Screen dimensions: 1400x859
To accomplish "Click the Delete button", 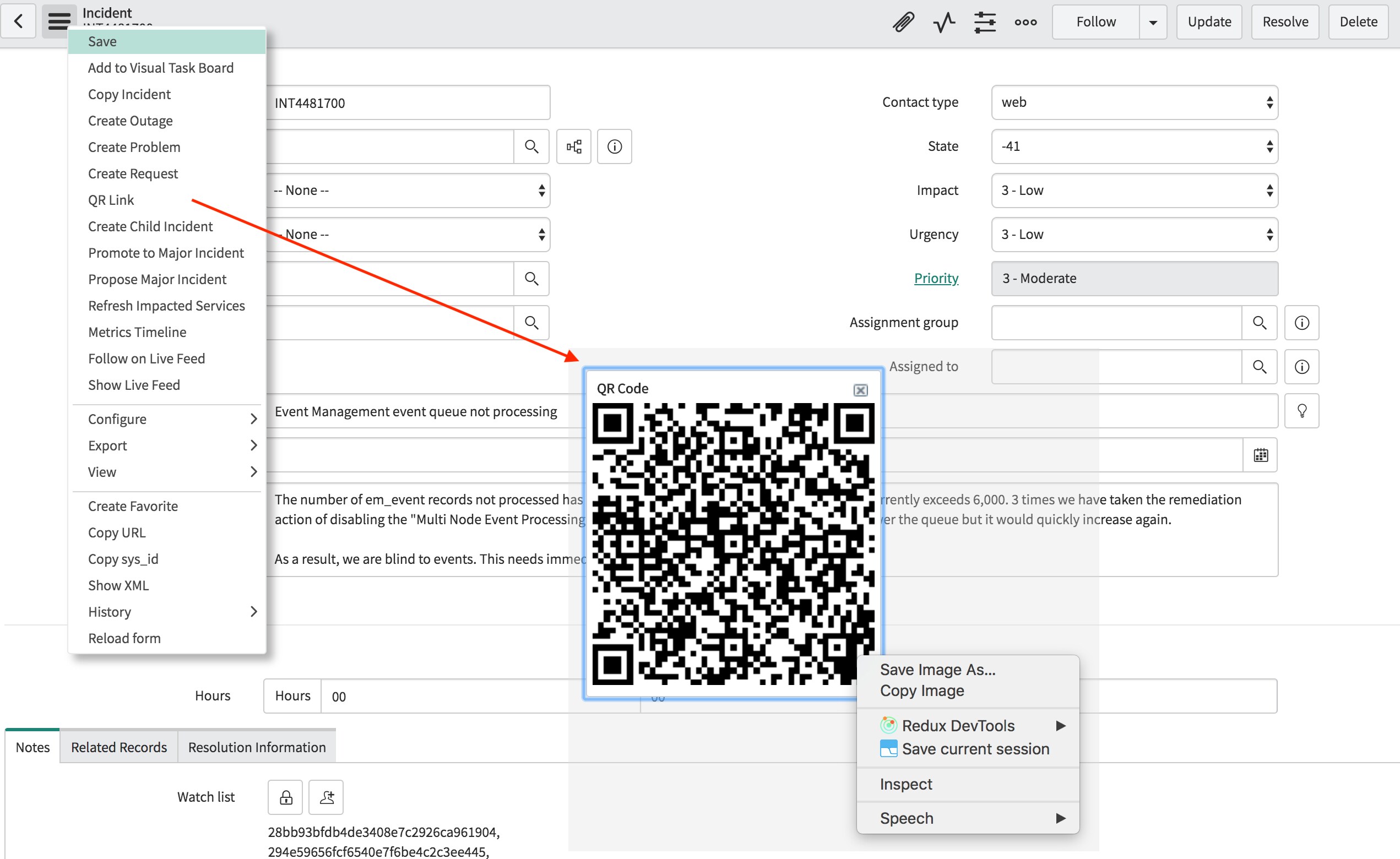I will 1359,22.
